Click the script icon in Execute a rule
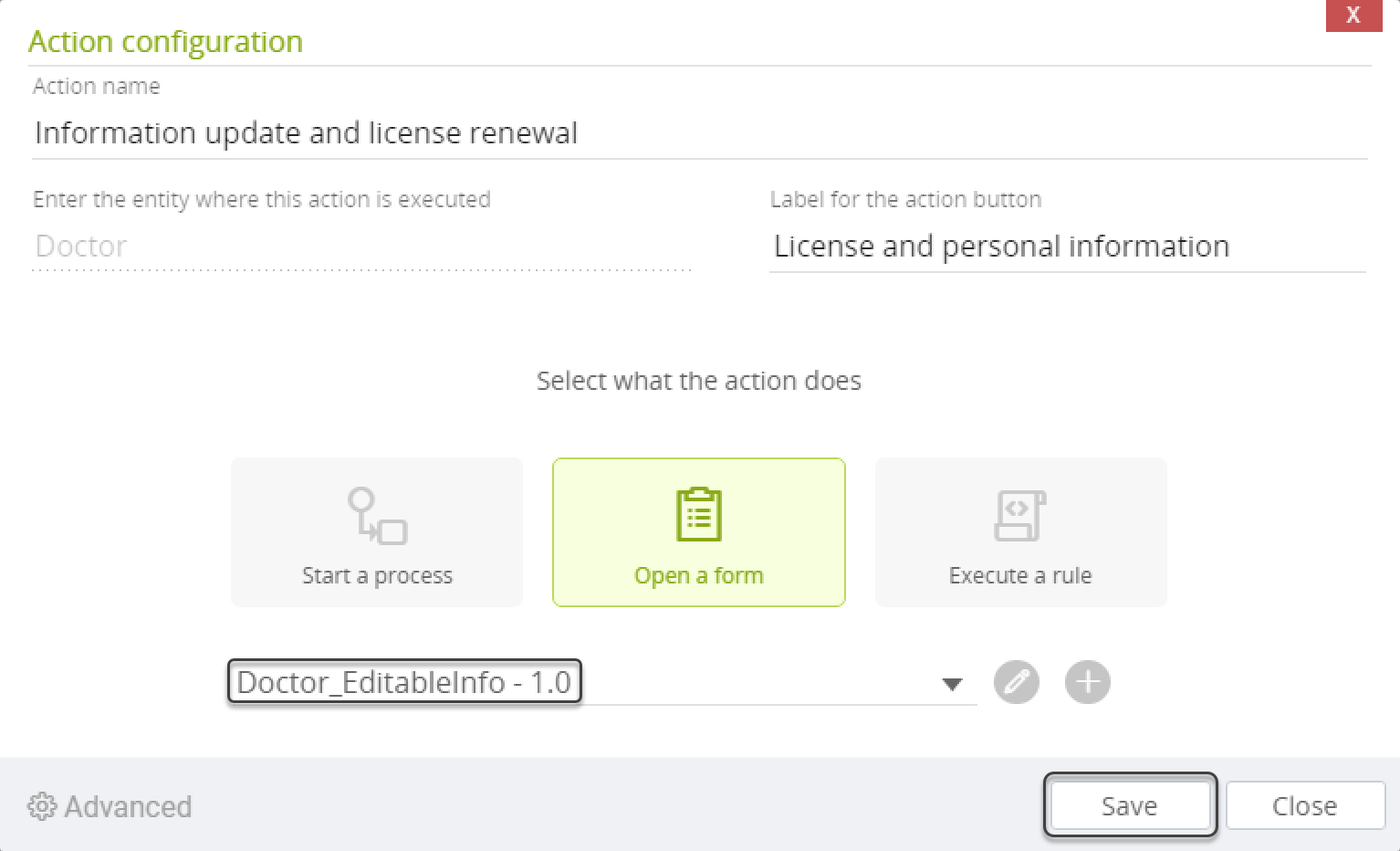Viewport: 1400px width, 851px height. click(x=1020, y=516)
